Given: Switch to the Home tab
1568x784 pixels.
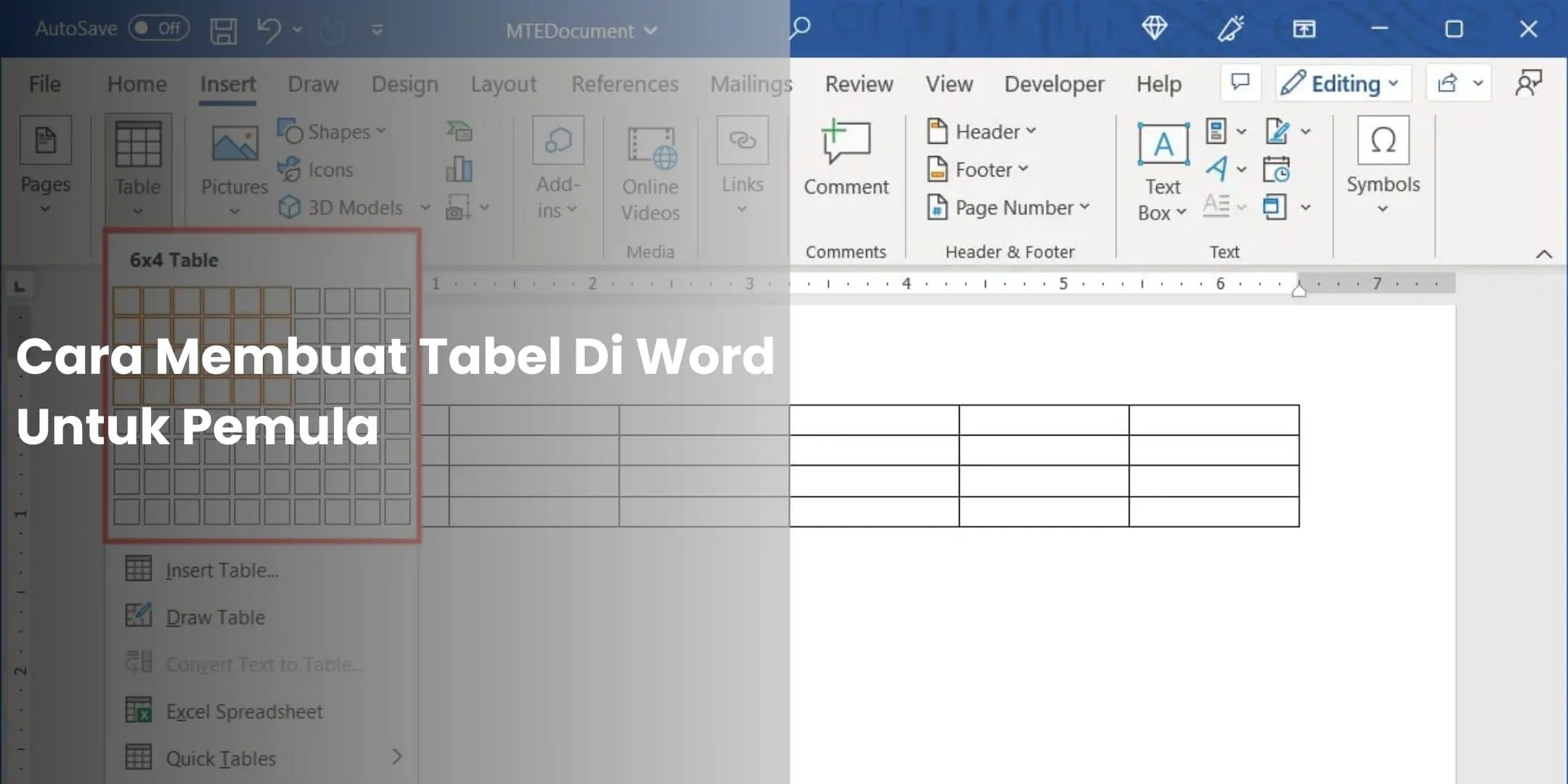Looking at the screenshot, I should [137, 84].
